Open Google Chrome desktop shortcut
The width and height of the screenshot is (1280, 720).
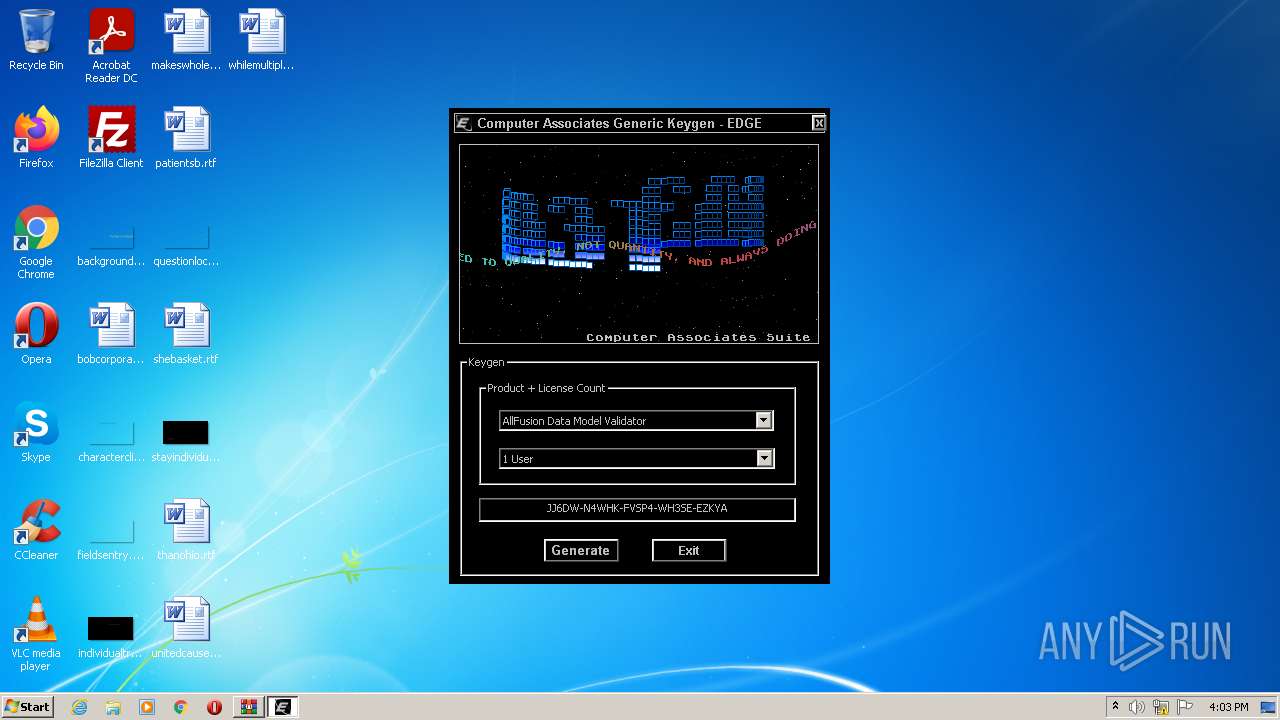coord(36,242)
